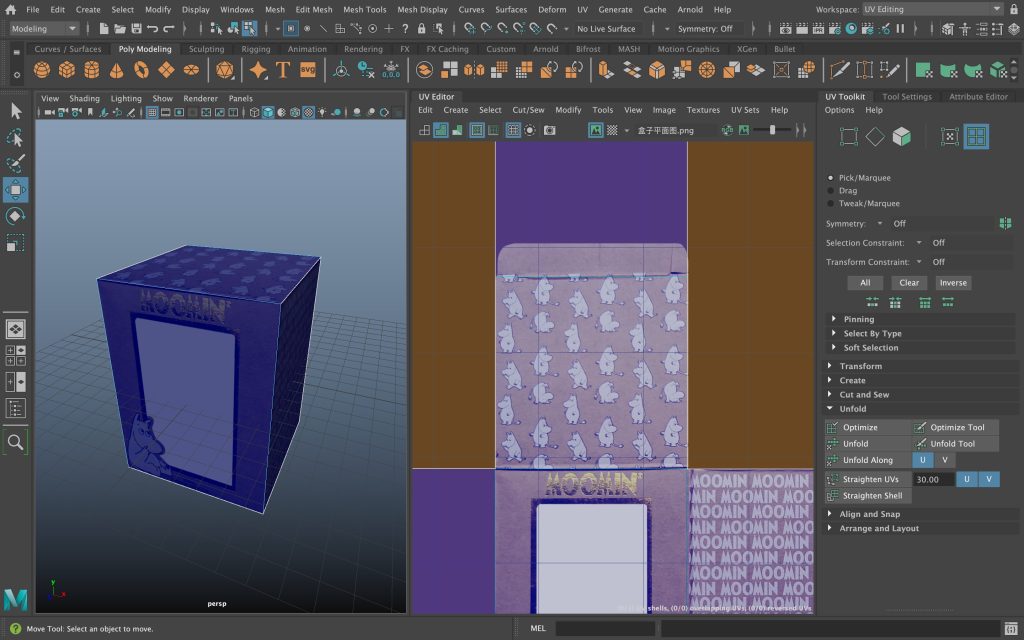Activate the Move tool in the toolbox
Image resolution: width=1024 pixels, height=640 pixels.
(16, 190)
